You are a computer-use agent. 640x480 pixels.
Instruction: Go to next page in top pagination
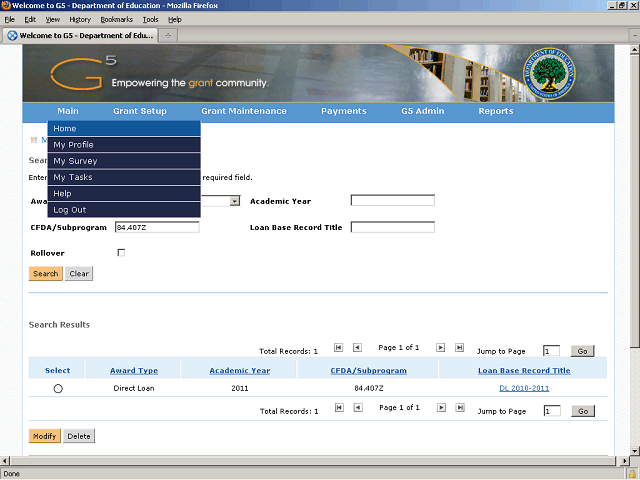pyautogui.click(x=440, y=348)
